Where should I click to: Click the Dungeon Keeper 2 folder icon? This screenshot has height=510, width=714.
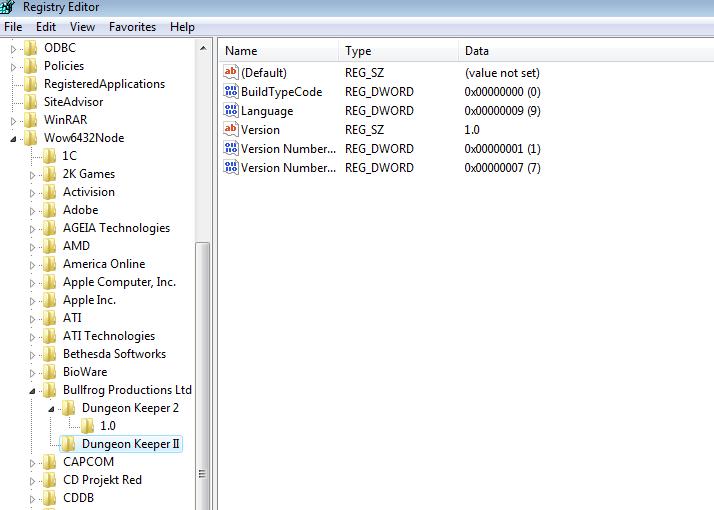point(68,408)
